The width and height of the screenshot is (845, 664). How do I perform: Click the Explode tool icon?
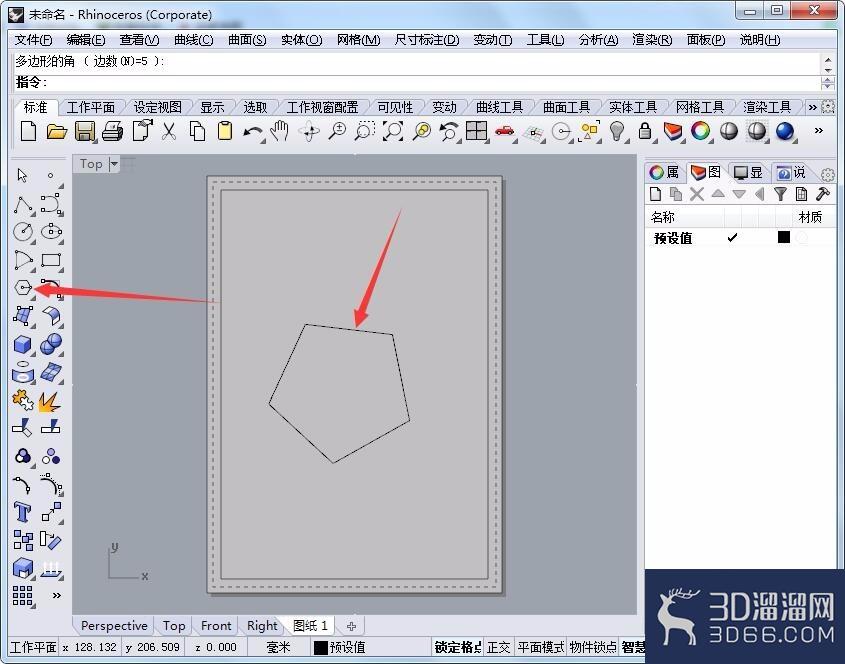click(50, 401)
